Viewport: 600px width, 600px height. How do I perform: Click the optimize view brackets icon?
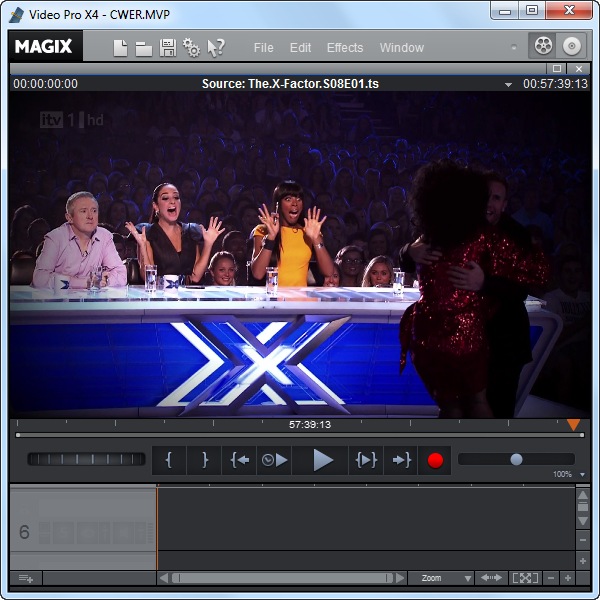point(525,578)
